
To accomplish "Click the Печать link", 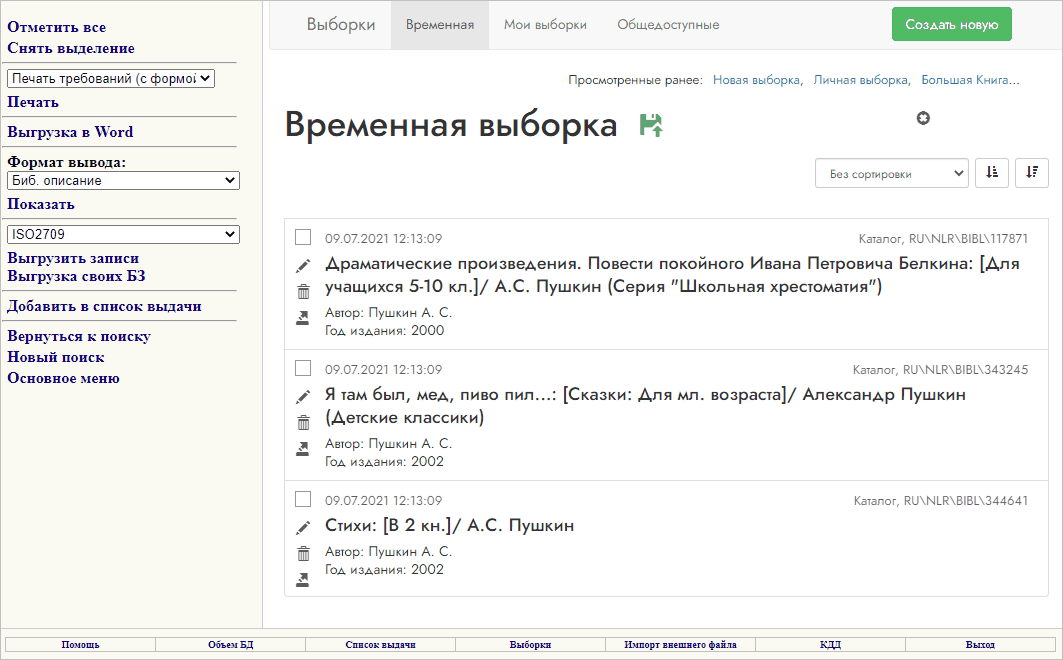I will pos(33,102).
